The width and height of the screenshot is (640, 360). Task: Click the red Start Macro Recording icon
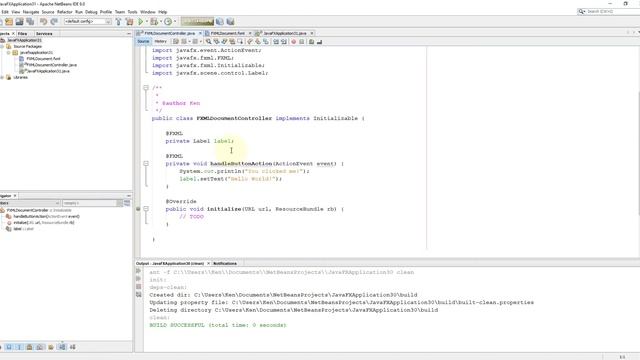293,42
